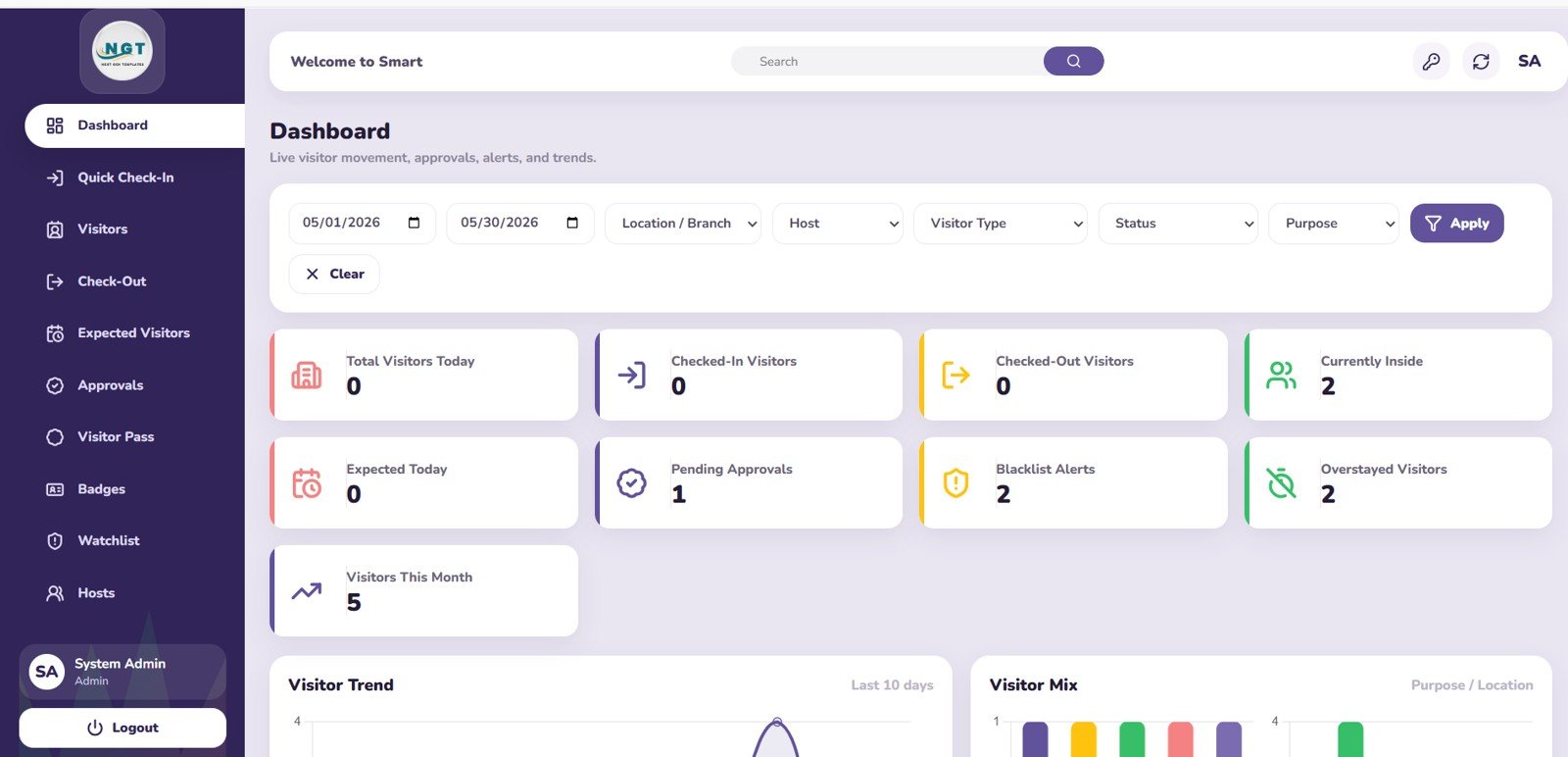
Task: Click the key icon in header
Action: pyautogui.click(x=1431, y=62)
